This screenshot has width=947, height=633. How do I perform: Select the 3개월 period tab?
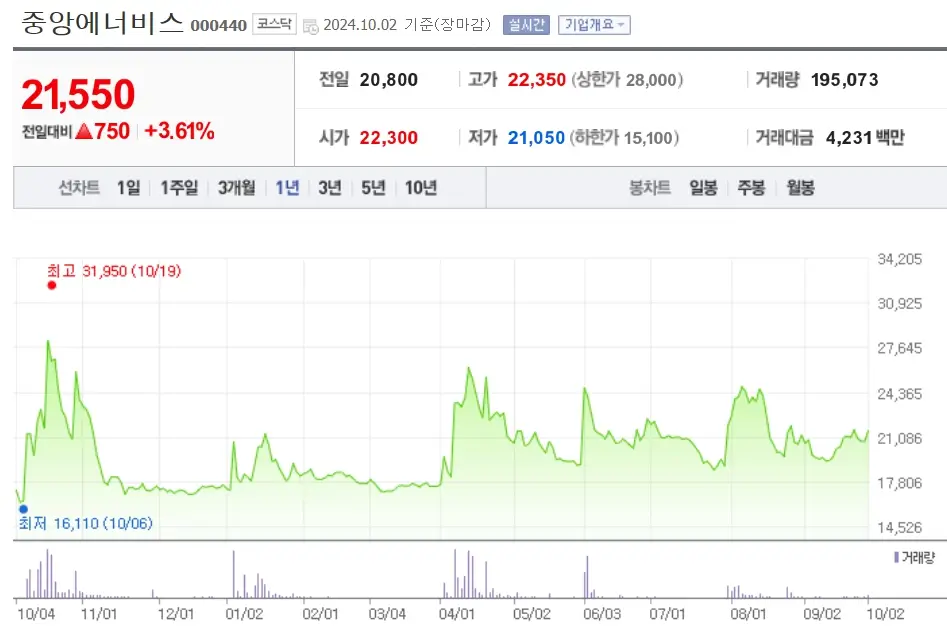click(236, 187)
